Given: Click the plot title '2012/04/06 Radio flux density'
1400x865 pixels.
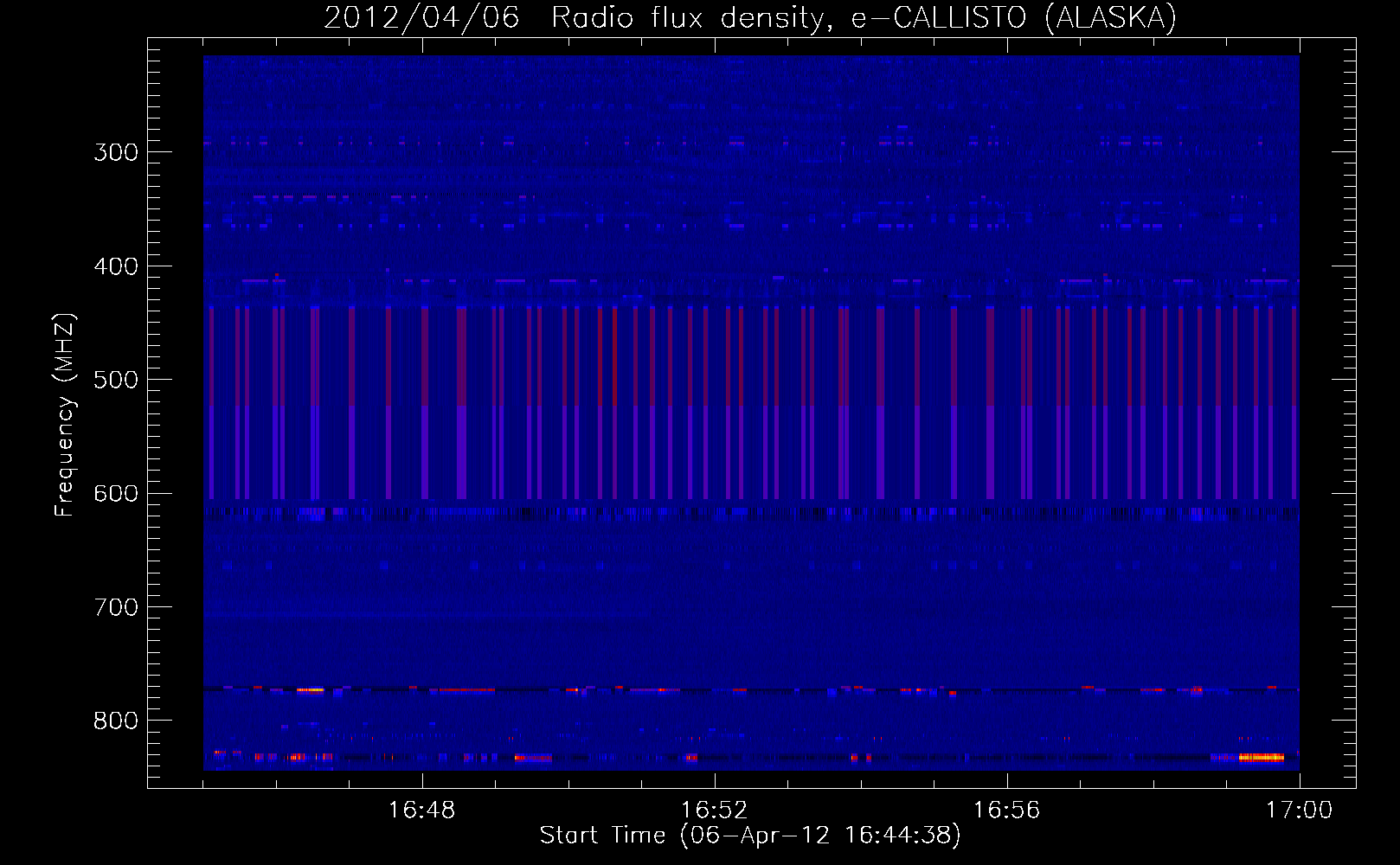Looking at the screenshot, I should click(x=573, y=18).
